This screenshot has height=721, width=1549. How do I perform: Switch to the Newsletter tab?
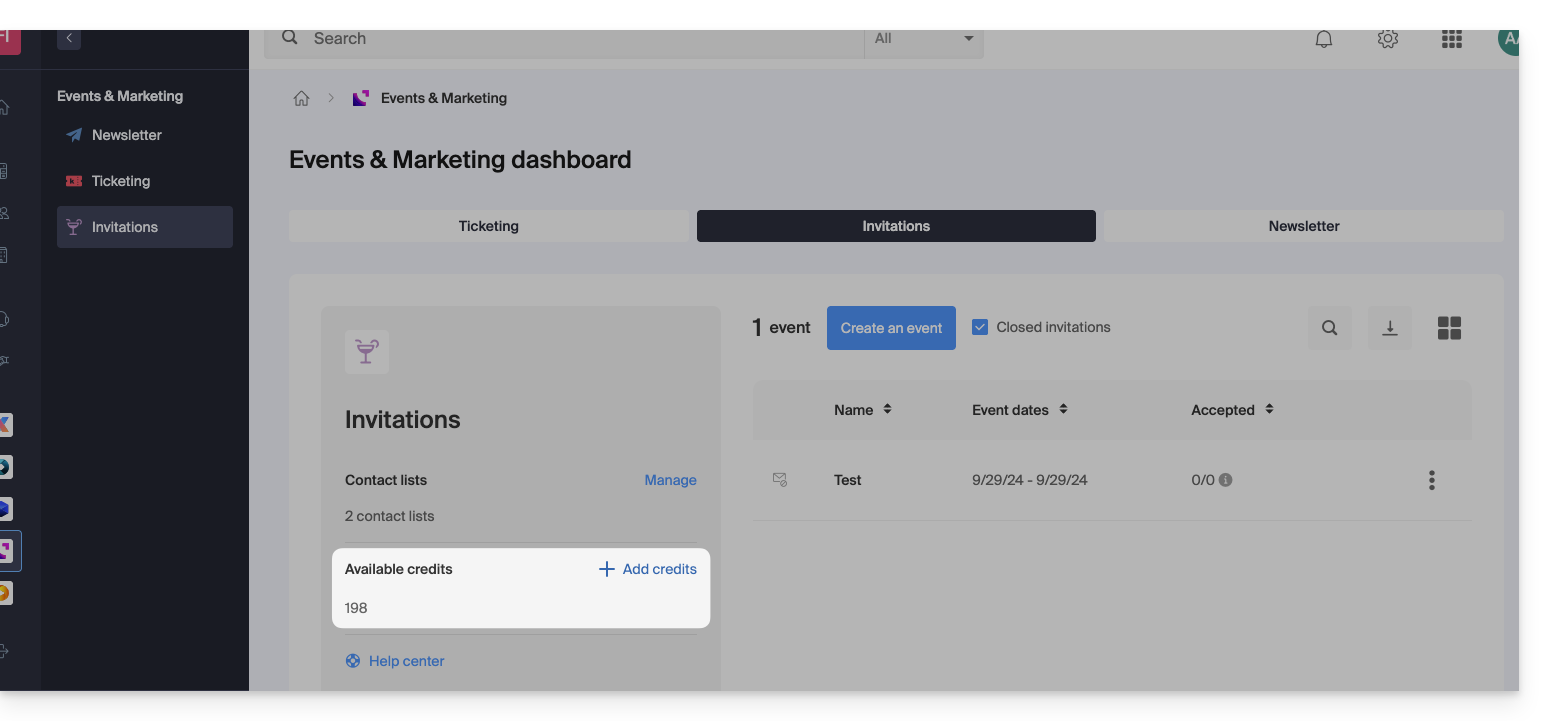pos(1303,226)
